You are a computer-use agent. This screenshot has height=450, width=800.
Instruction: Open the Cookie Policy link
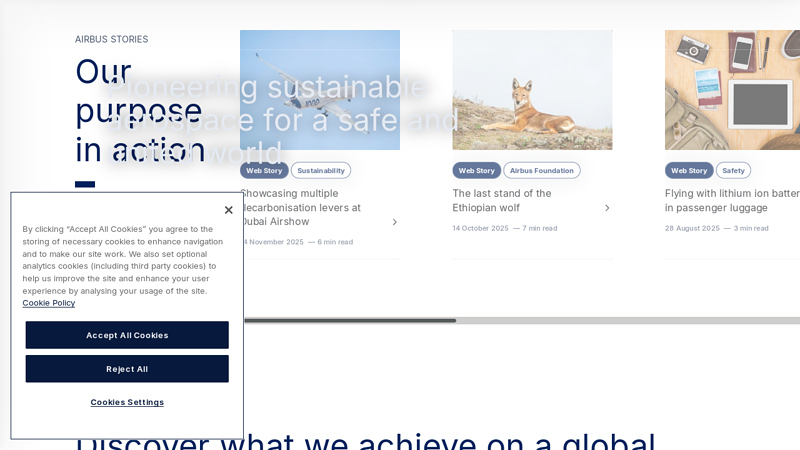coord(48,303)
